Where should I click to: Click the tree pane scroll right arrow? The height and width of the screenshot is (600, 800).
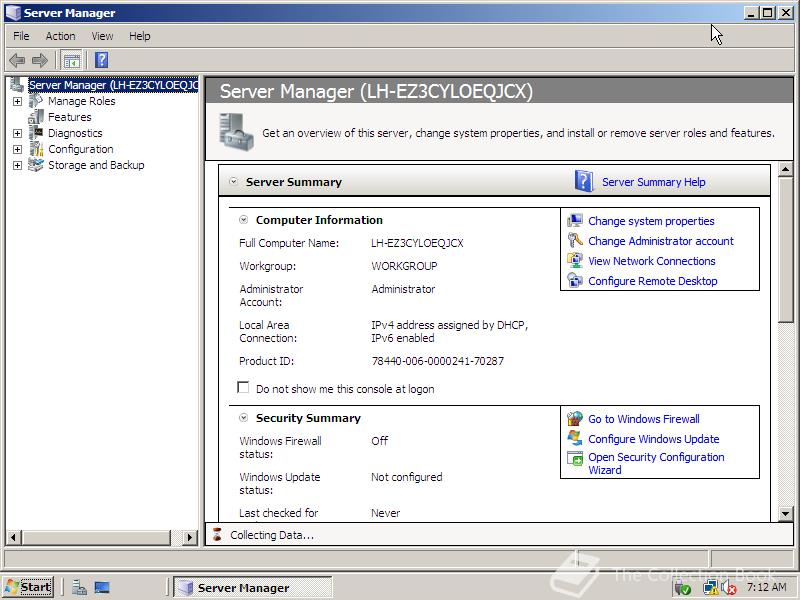[190, 537]
